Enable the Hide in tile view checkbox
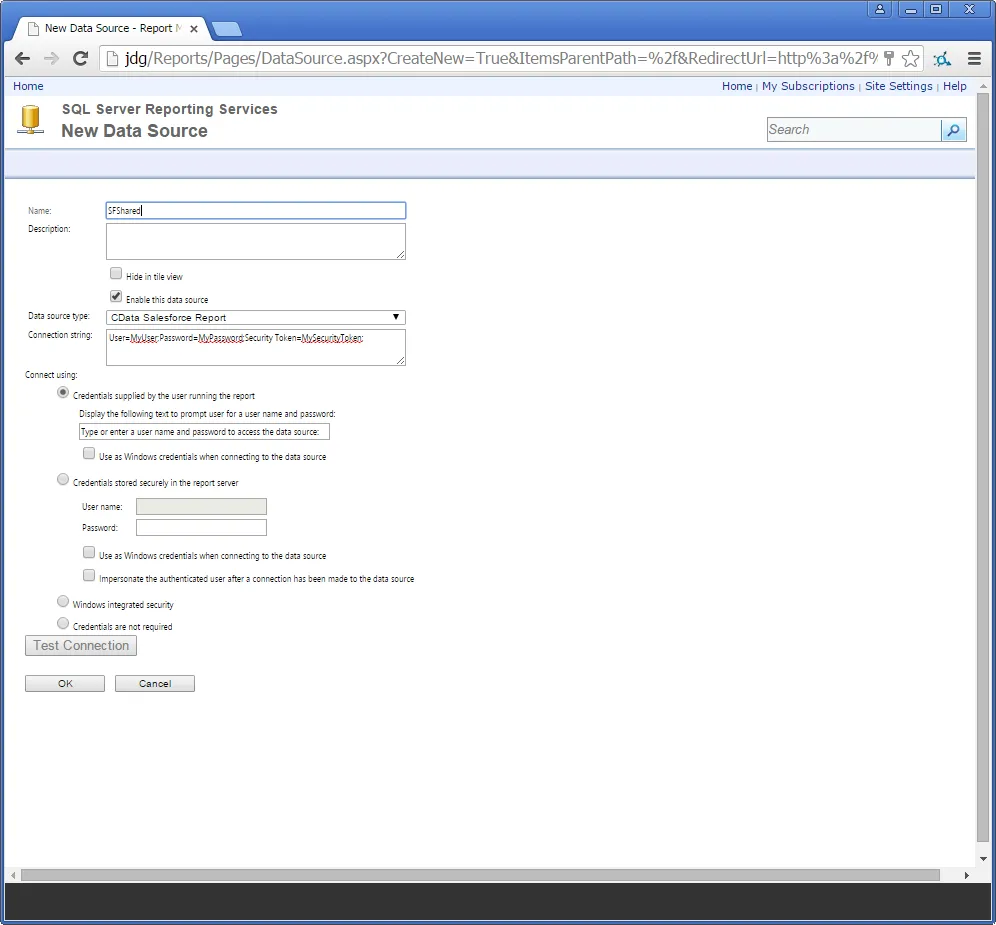 [115, 272]
